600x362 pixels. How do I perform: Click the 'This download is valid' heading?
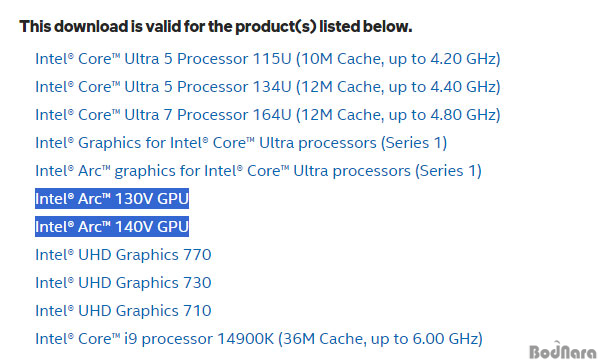tap(216, 27)
